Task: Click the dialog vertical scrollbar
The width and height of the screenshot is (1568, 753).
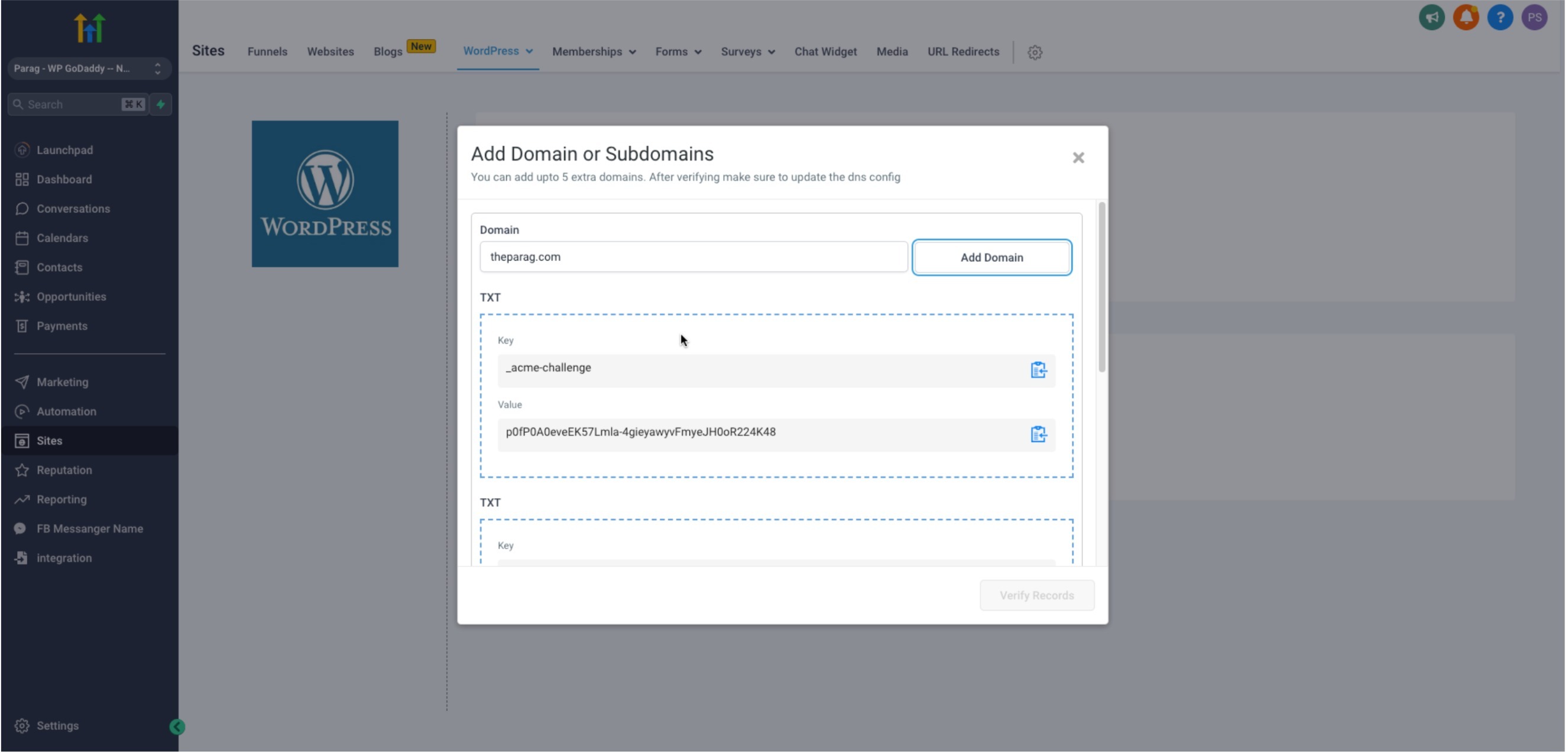Action: coord(1101,287)
